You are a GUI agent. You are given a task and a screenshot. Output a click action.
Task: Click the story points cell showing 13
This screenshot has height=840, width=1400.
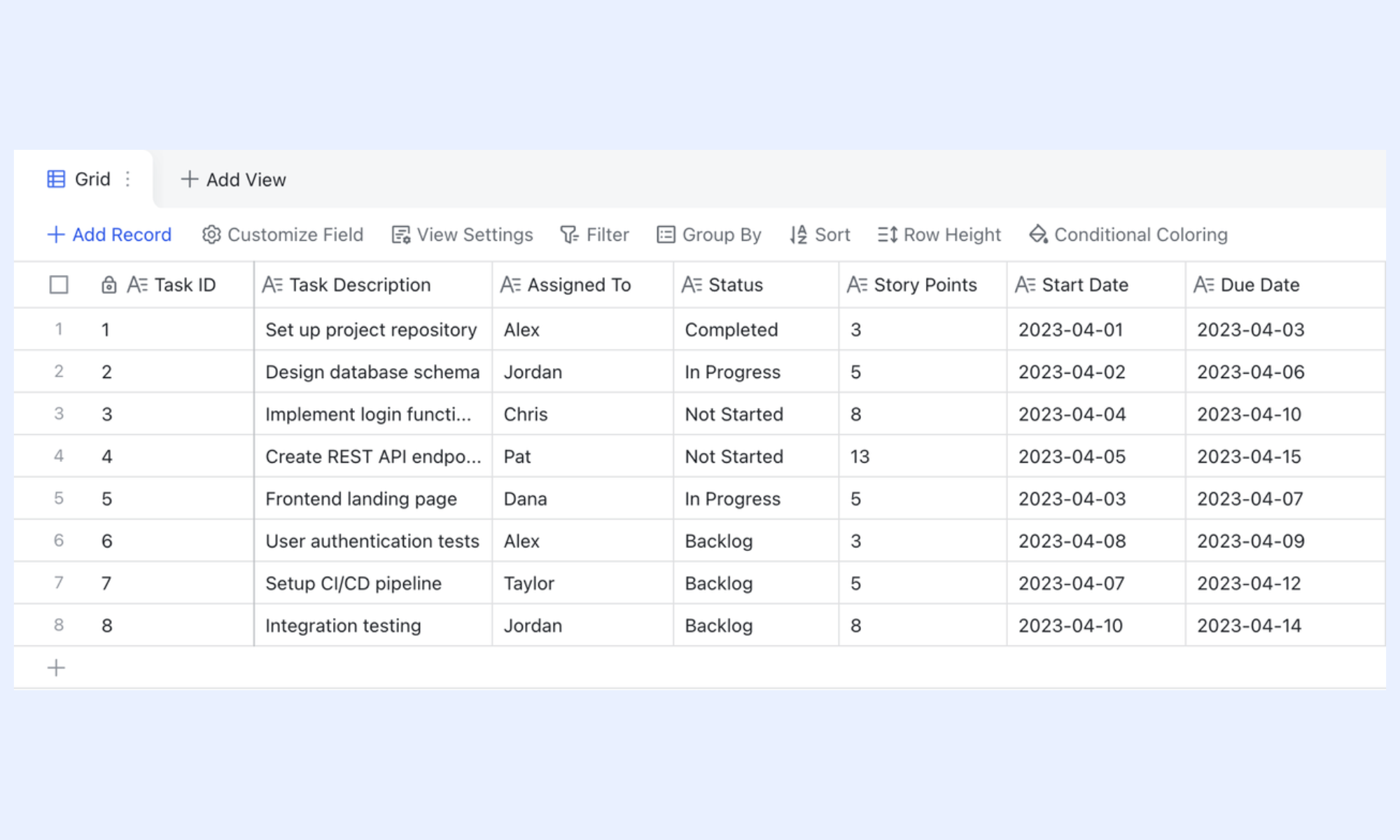pyautogui.click(x=923, y=456)
